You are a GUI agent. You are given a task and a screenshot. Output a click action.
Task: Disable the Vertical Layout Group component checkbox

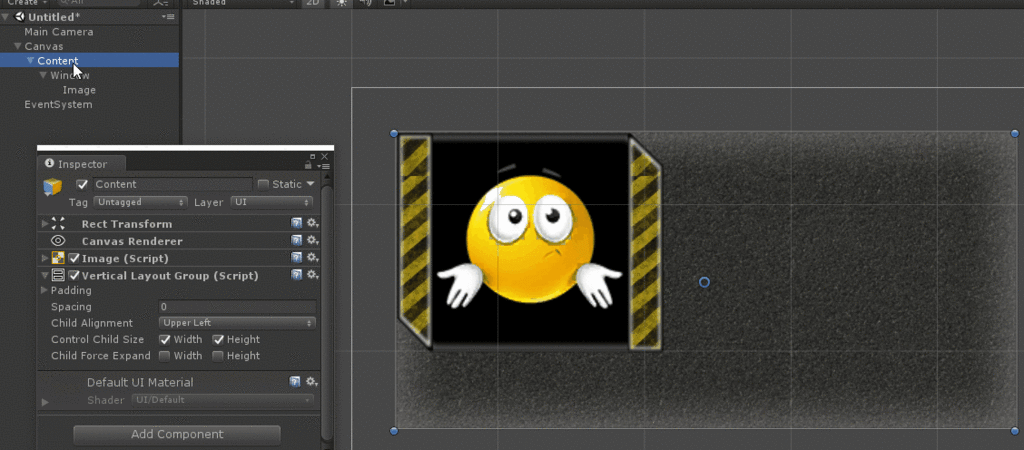click(74, 276)
